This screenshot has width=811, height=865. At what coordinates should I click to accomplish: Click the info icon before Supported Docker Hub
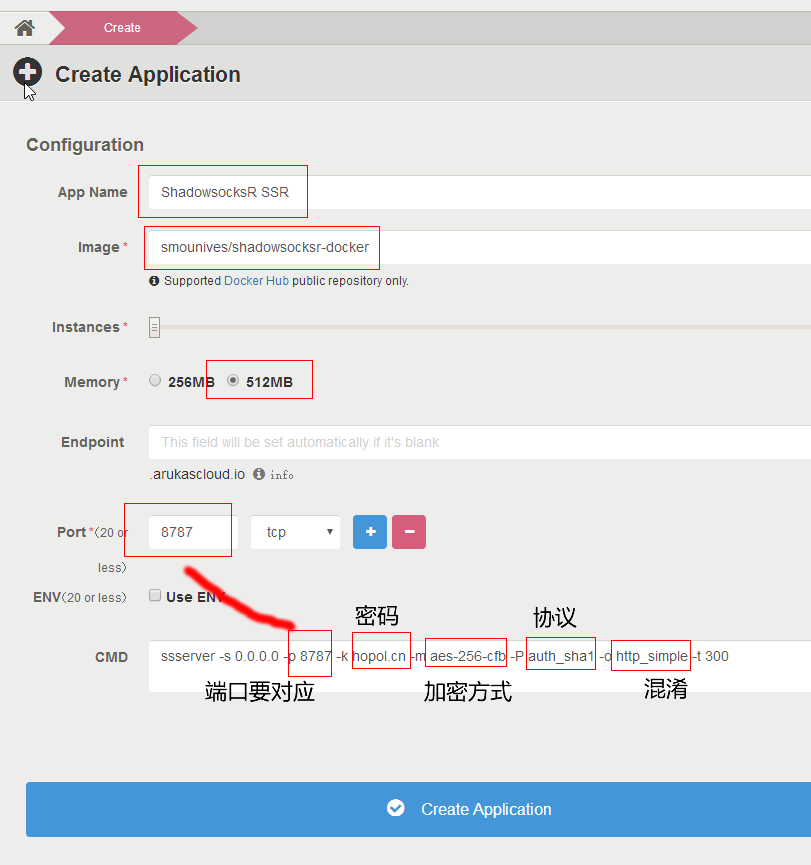coord(154,281)
